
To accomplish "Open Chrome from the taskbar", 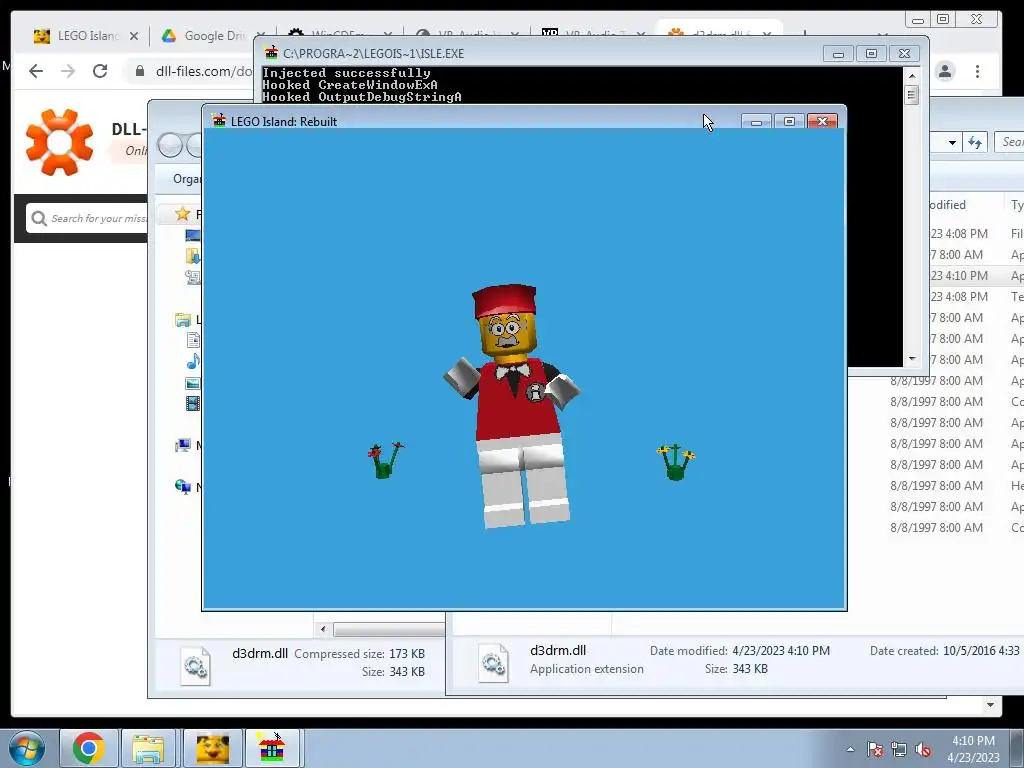I will 89,748.
